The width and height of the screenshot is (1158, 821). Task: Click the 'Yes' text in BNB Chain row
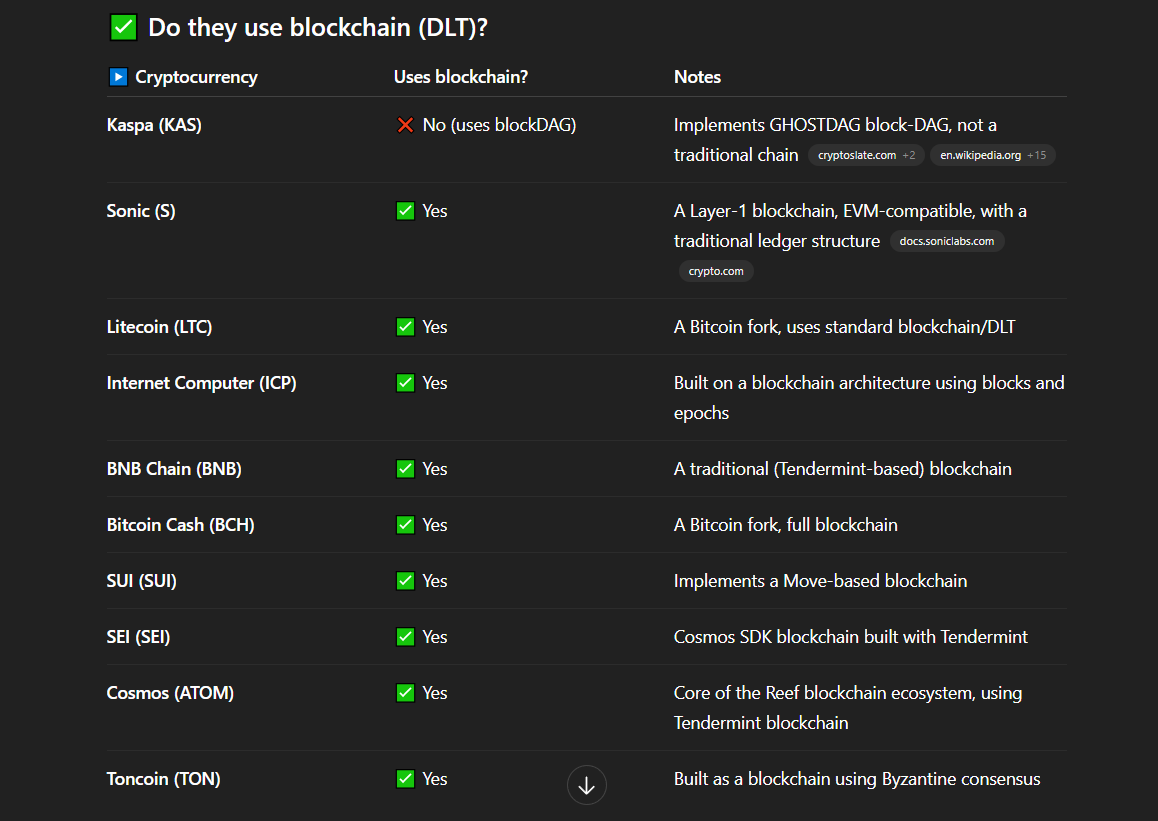coord(435,469)
